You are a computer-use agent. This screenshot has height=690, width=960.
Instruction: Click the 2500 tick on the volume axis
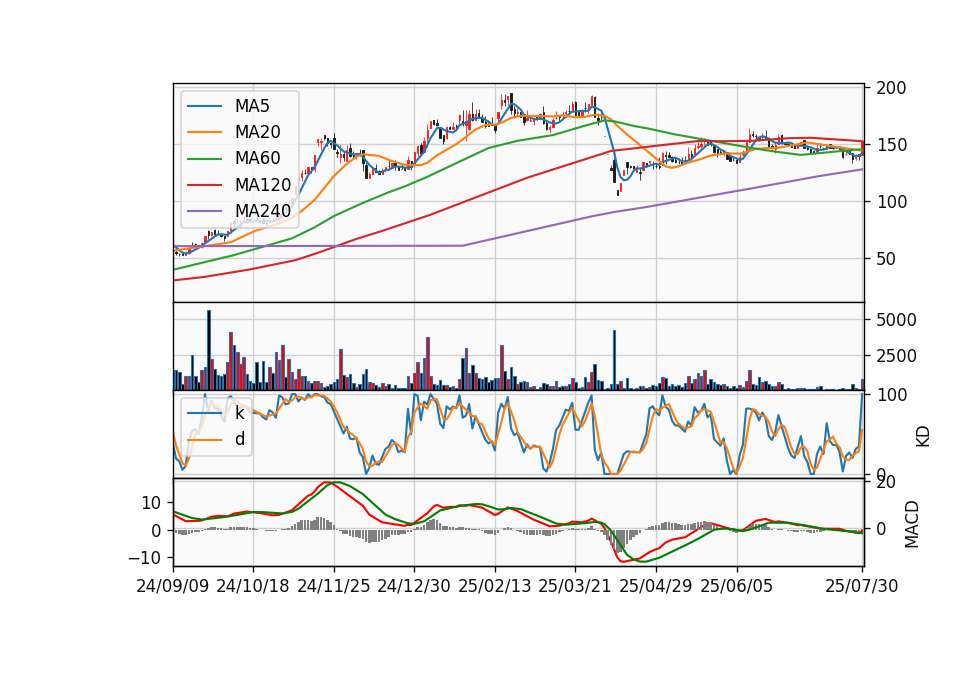[896, 356]
